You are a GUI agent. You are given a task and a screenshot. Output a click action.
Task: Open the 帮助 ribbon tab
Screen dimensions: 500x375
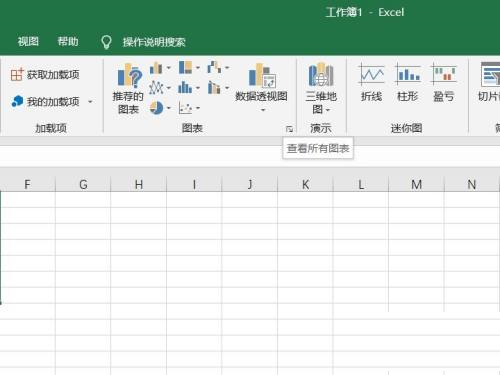[x=68, y=42]
